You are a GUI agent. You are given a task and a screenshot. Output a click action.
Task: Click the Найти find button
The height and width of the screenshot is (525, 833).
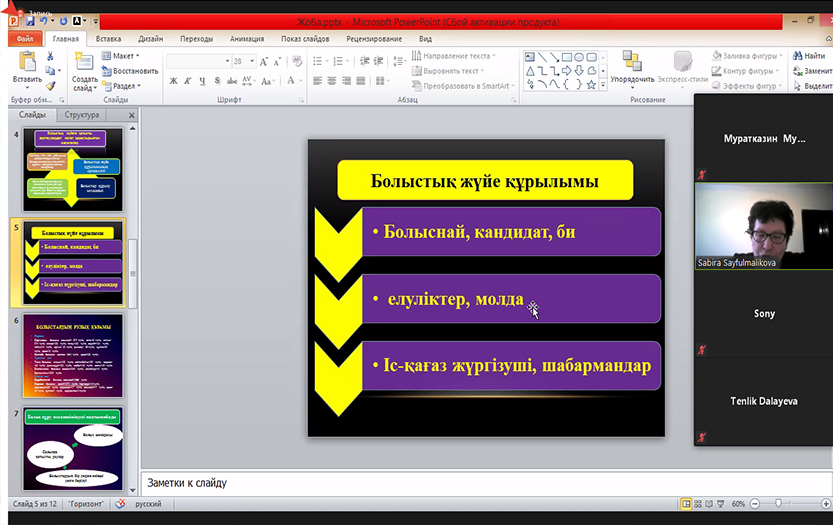coord(808,56)
